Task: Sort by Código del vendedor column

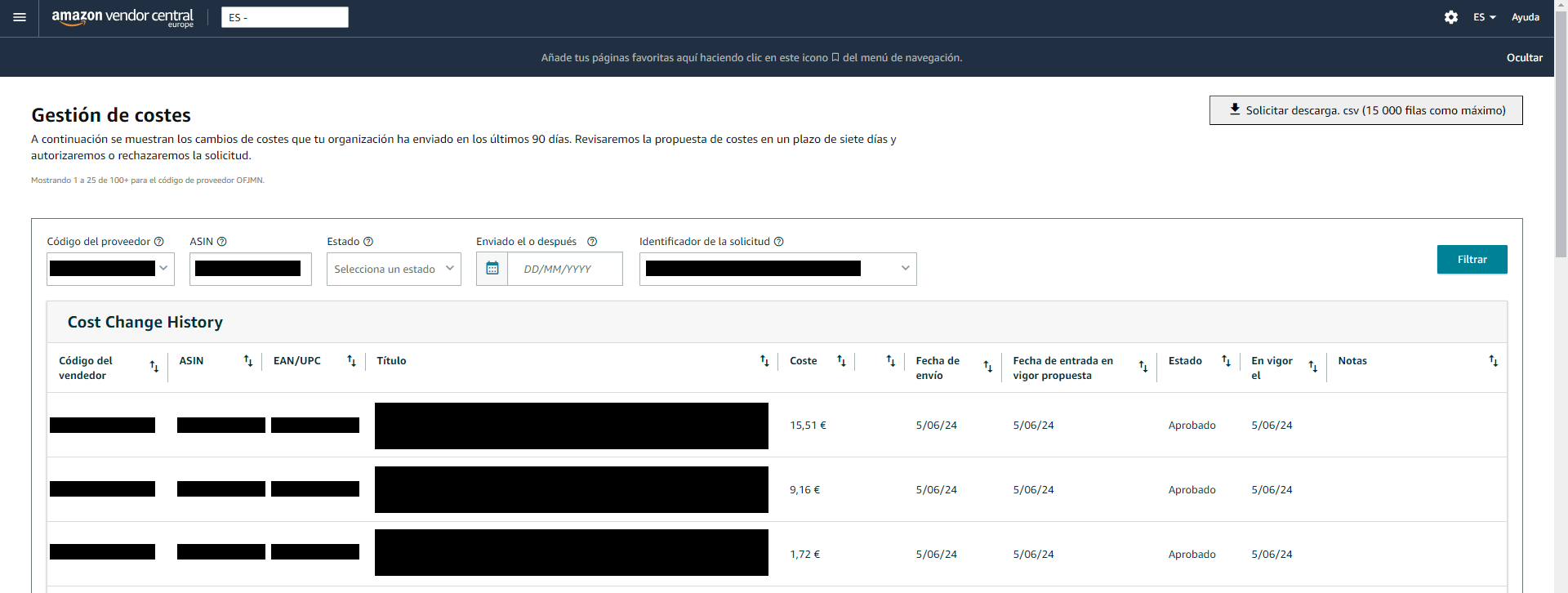Action: coord(154,367)
